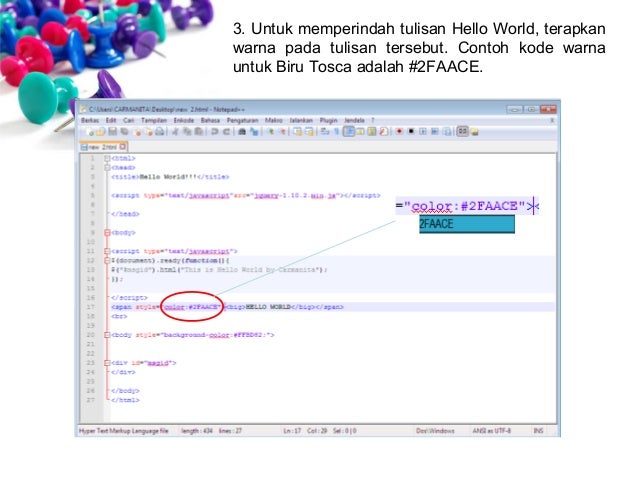
Task: Collapse the $(document).ready fold marker on line 12
Action: pos(107,260)
